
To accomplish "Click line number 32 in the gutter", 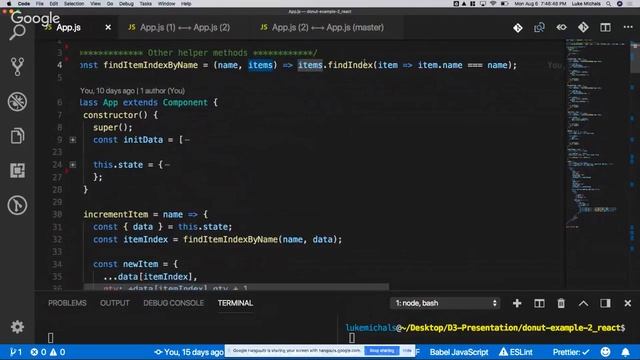I will pyautogui.click(x=57, y=240).
